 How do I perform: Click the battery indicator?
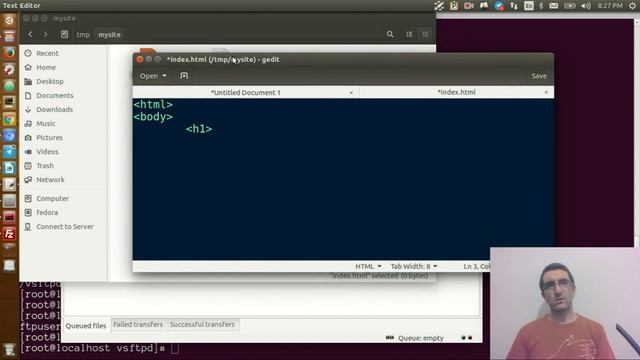coord(569,6)
